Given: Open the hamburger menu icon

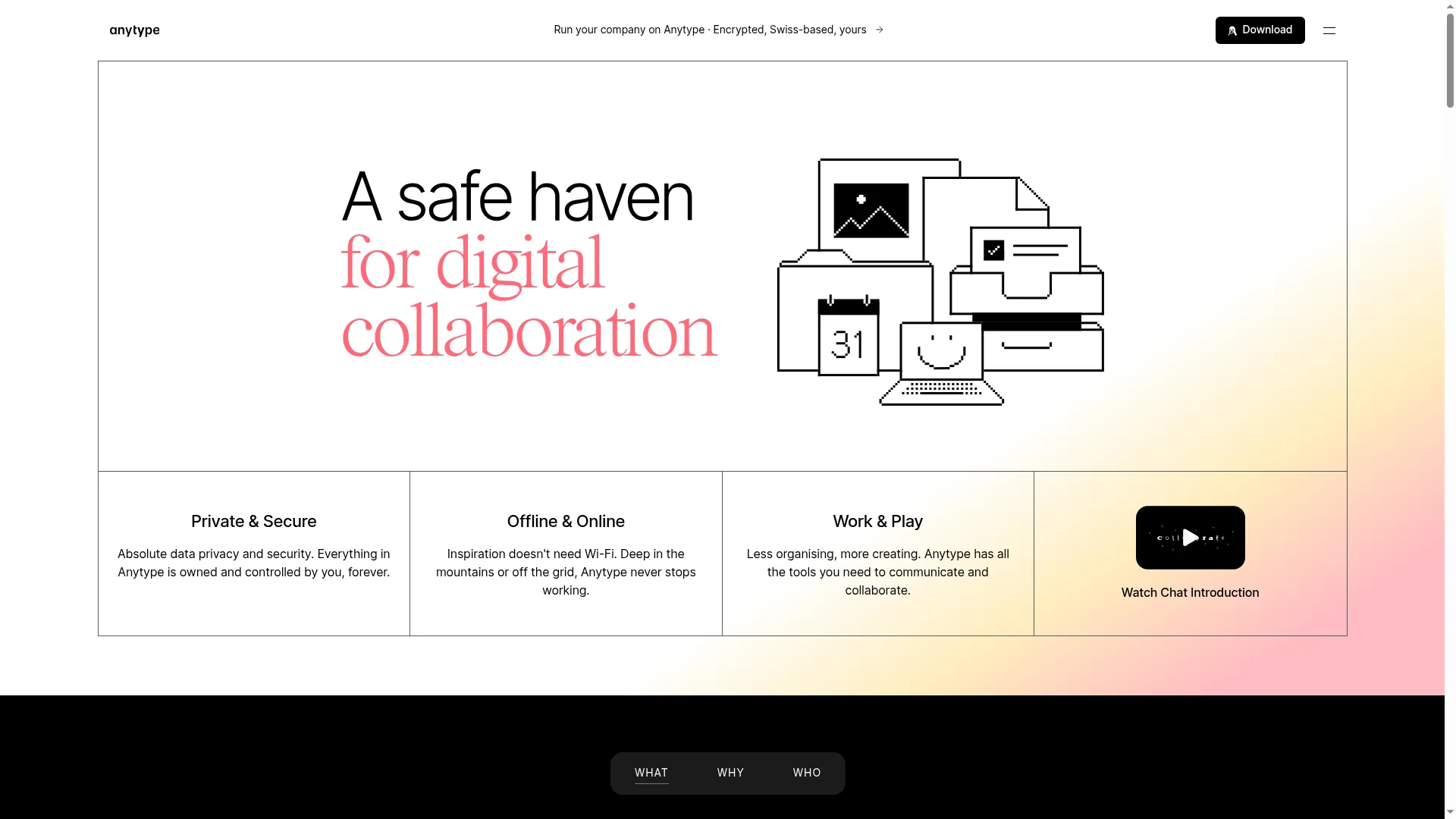Looking at the screenshot, I should click(1329, 30).
